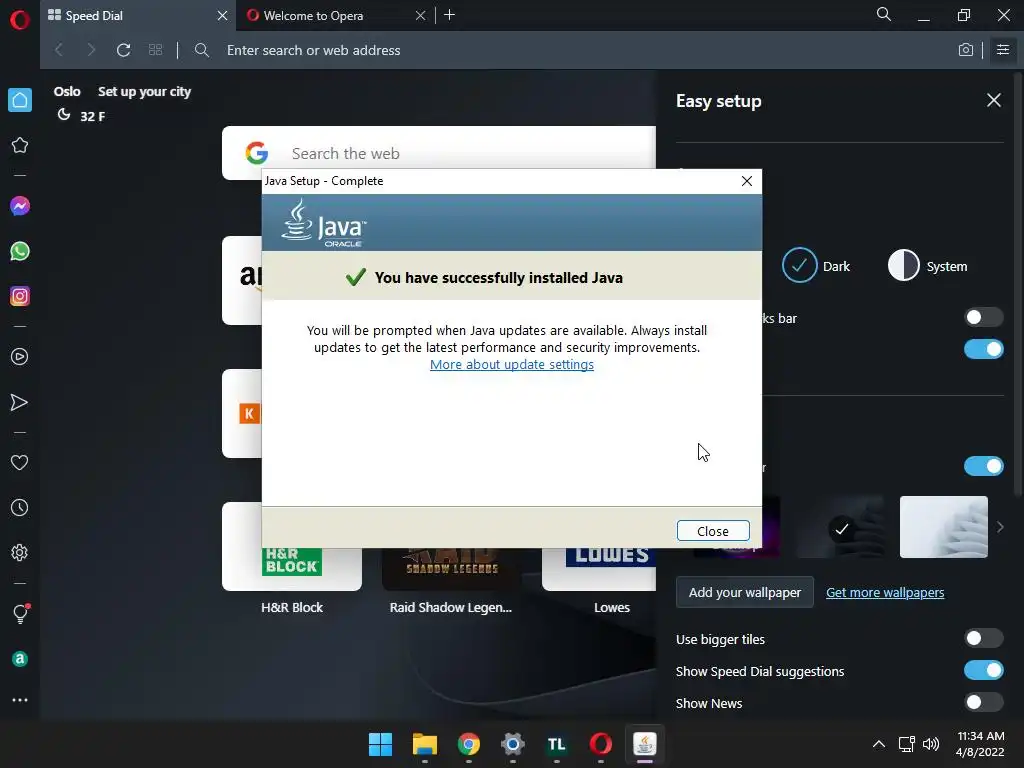Screen dimensions: 1024x768
Task: Switch to the Speed Dial tab
Action: tap(131, 16)
